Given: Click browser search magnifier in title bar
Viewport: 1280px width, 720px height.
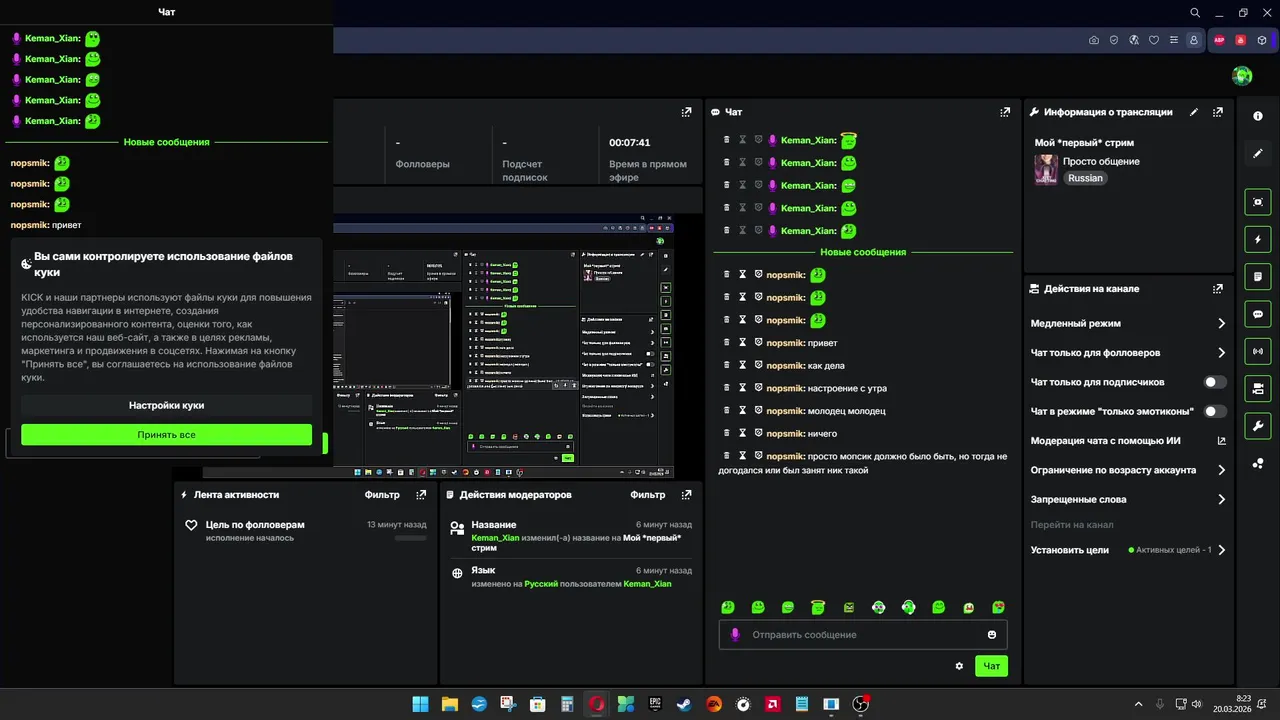Looking at the screenshot, I should point(1195,13).
